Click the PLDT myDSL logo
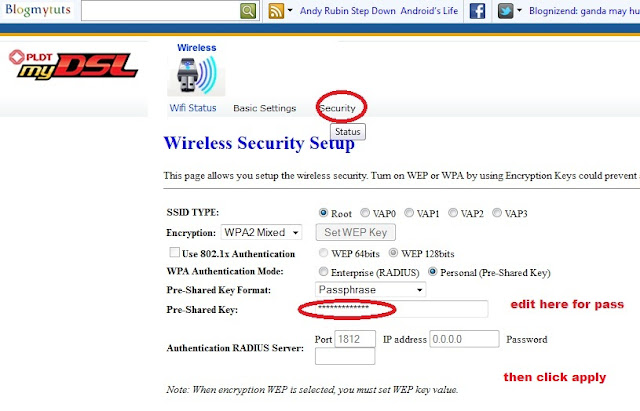Screen dimensions: 640x411 coord(73,64)
